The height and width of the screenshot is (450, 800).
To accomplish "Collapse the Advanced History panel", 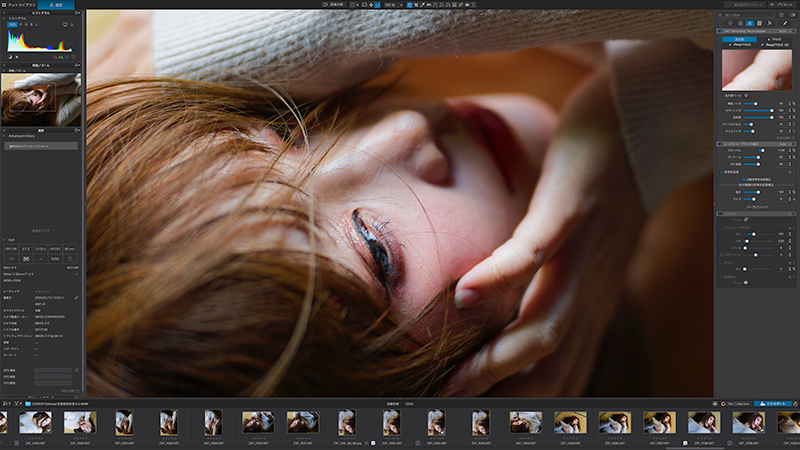I will click(x=4, y=136).
